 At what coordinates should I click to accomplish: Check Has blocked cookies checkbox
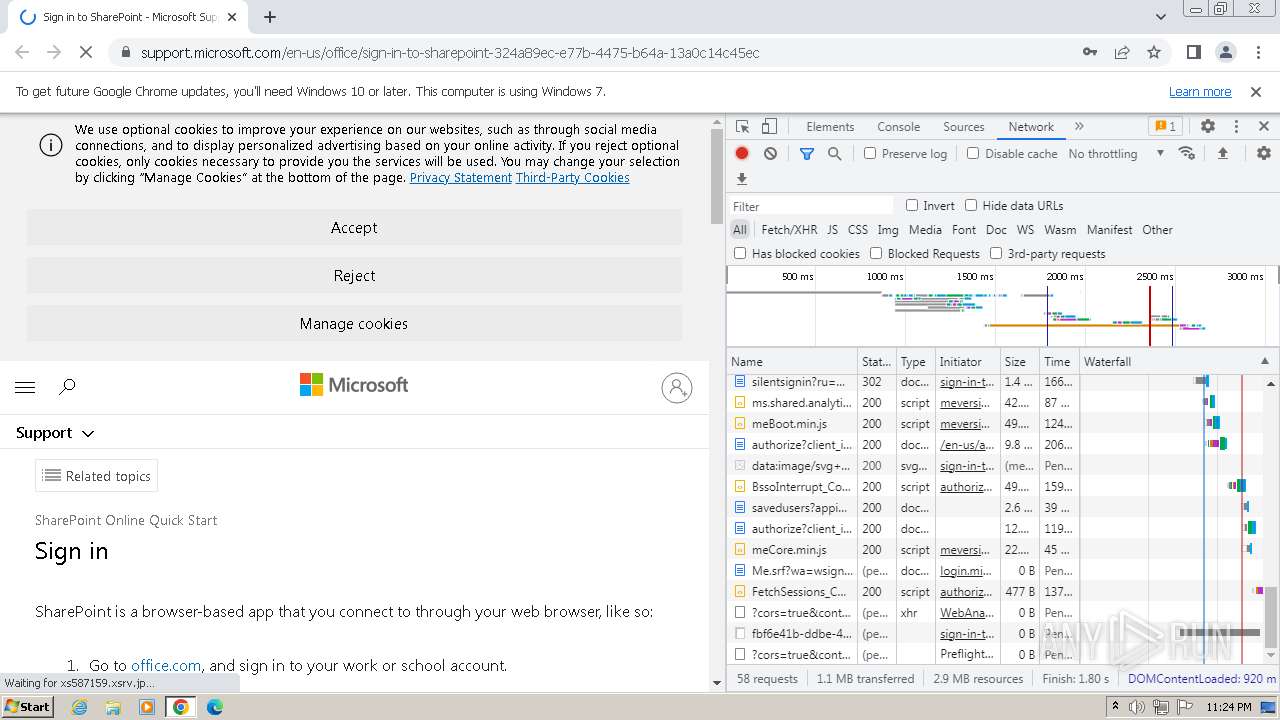[740, 253]
